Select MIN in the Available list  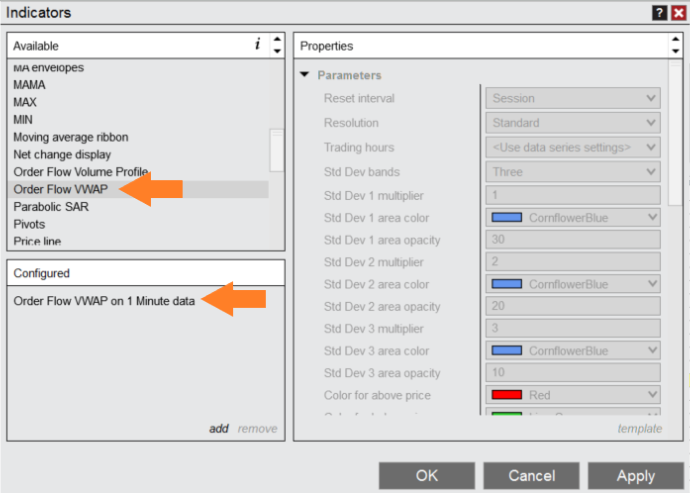click(x=138, y=120)
